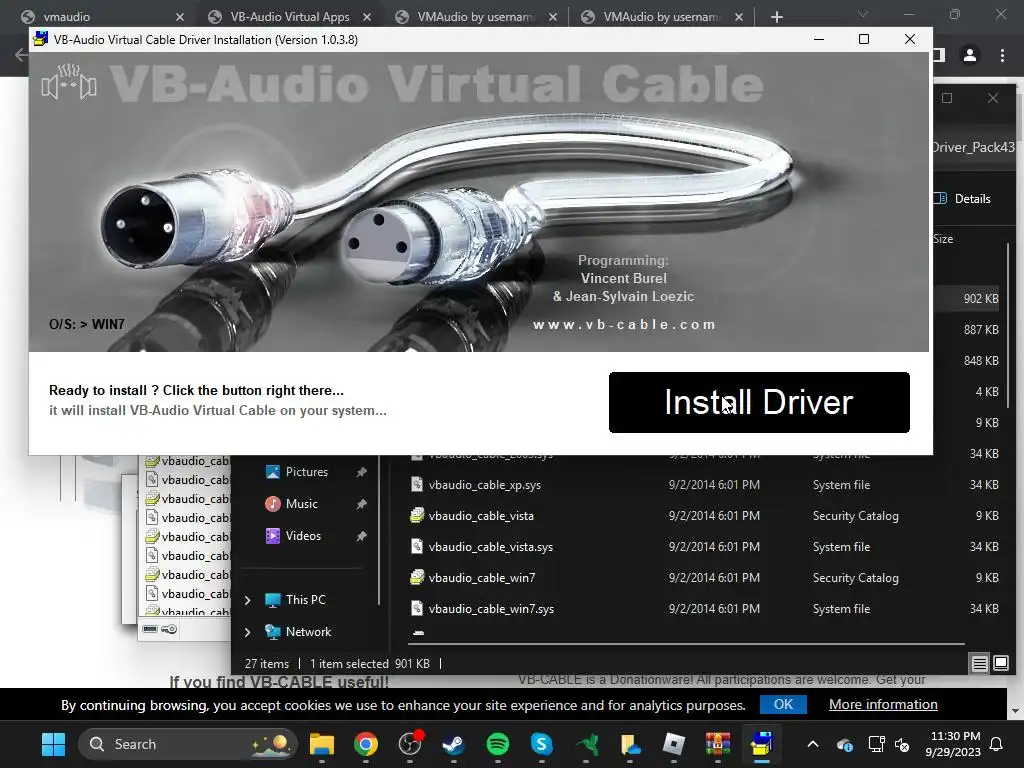Select vbaudio_cable_vista security catalog

coord(481,515)
